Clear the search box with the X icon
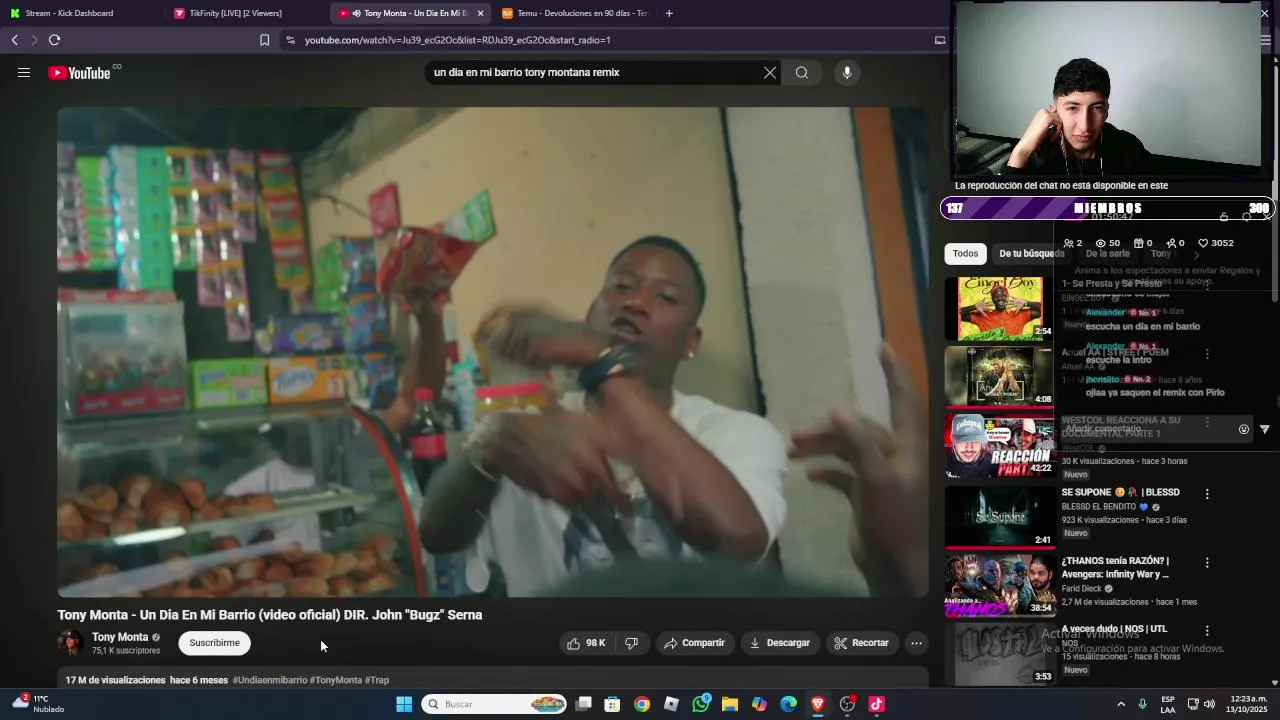 click(770, 72)
